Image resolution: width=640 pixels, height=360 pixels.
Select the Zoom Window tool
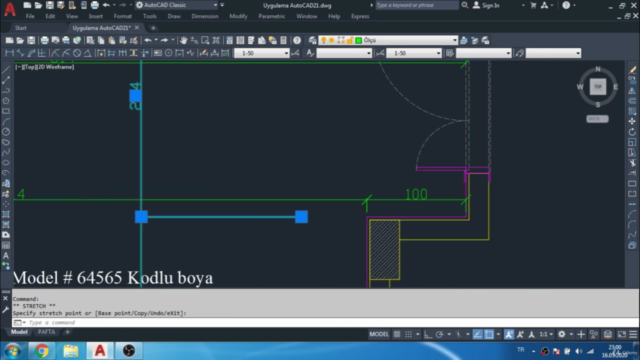(x=205, y=40)
